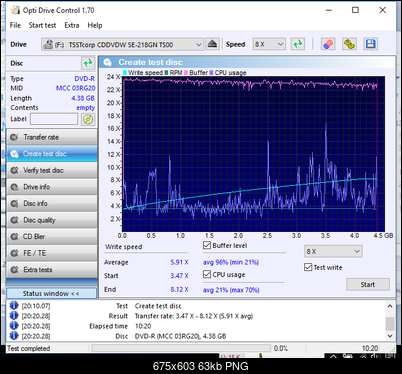The height and width of the screenshot is (374, 402).
Task: Open the Extra menu
Action: click(72, 25)
